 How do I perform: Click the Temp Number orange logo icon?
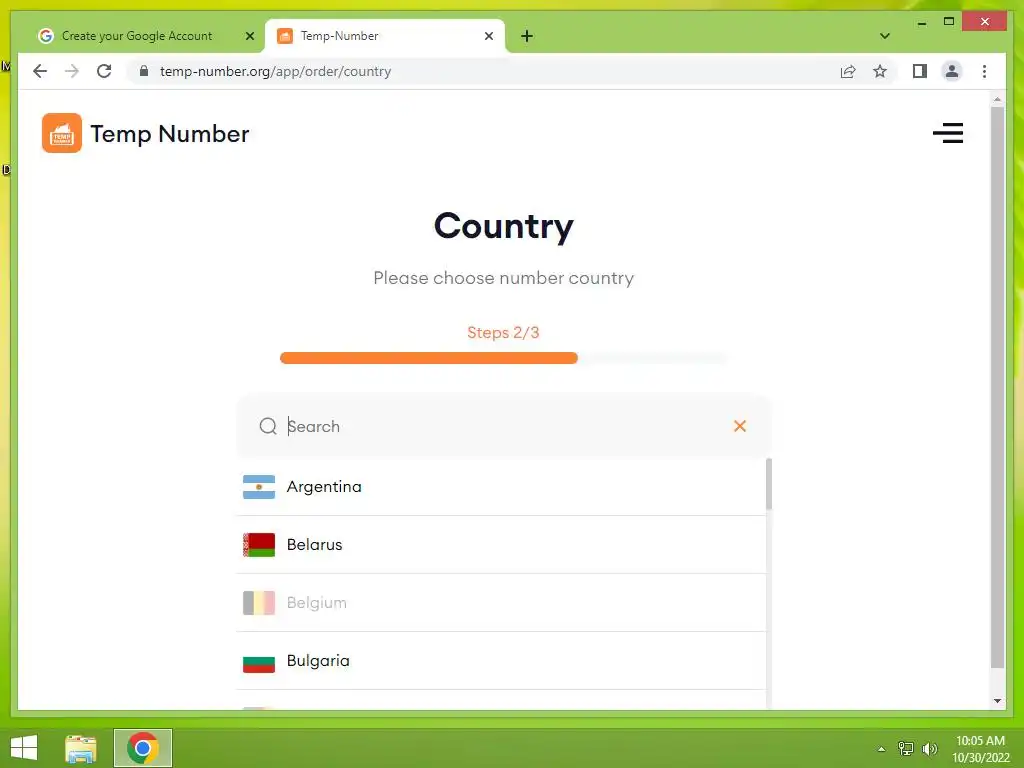[x=62, y=133]
